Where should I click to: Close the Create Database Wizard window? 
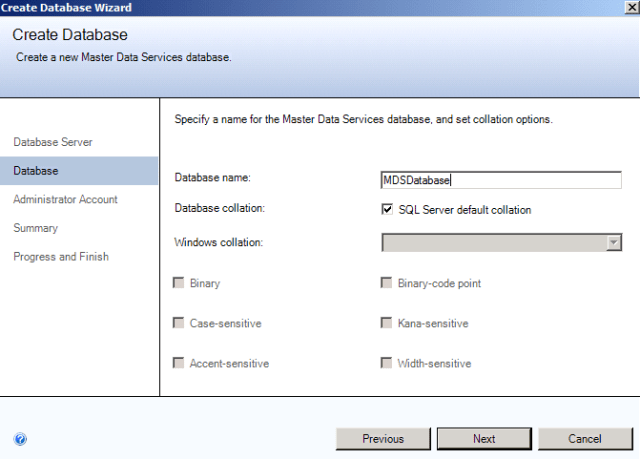[632, 7]
